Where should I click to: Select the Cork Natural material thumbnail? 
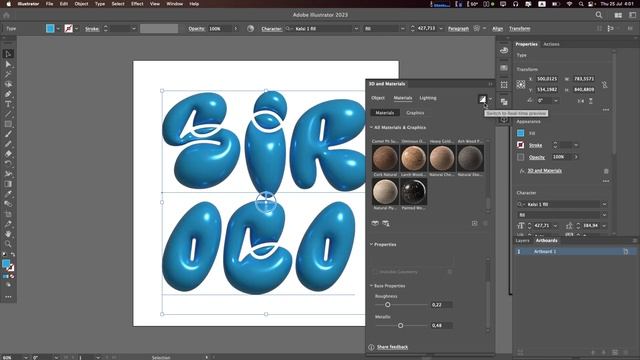tap(385, 158)
